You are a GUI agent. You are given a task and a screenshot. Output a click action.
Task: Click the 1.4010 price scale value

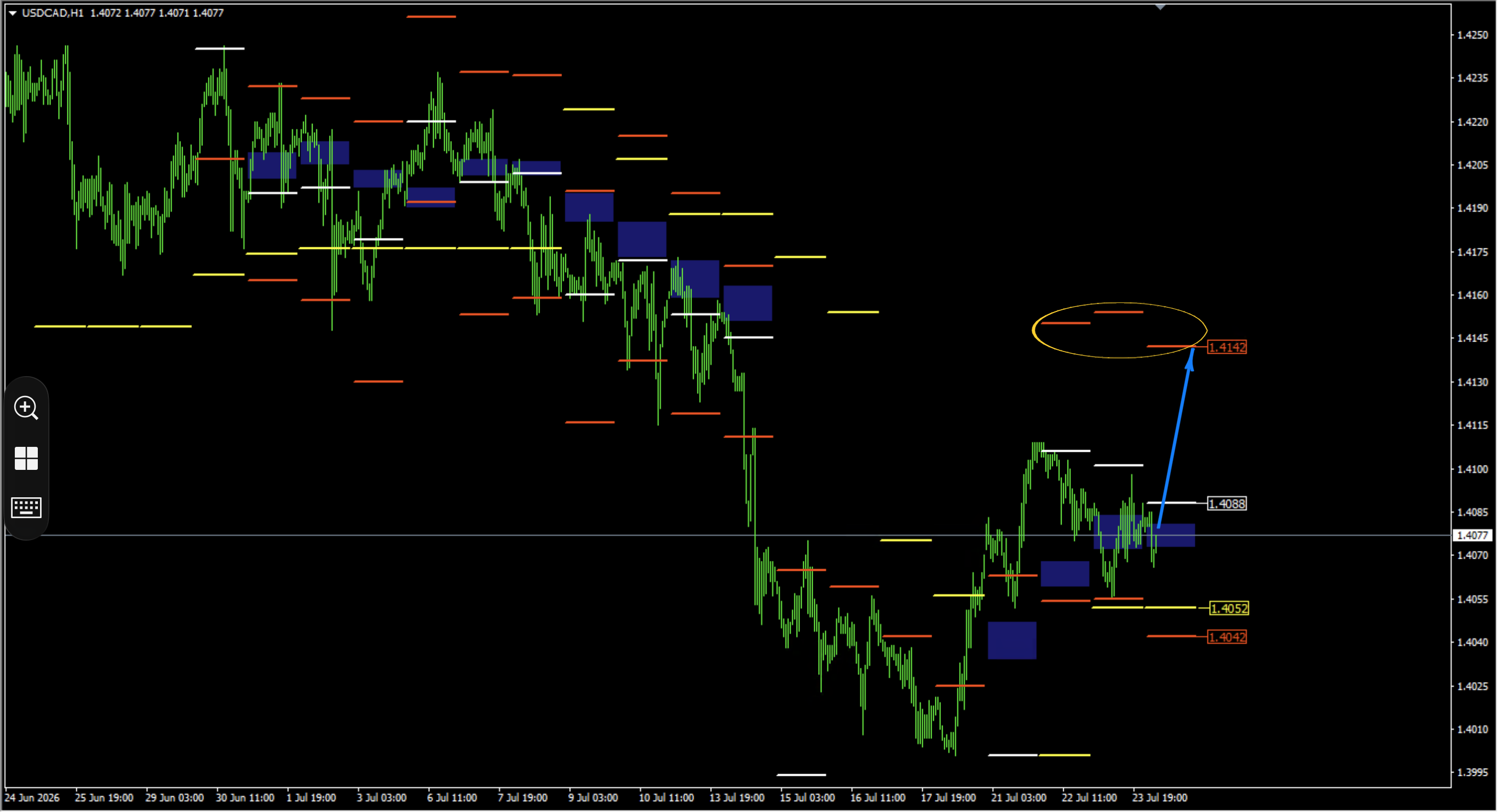coord(1472,729)
